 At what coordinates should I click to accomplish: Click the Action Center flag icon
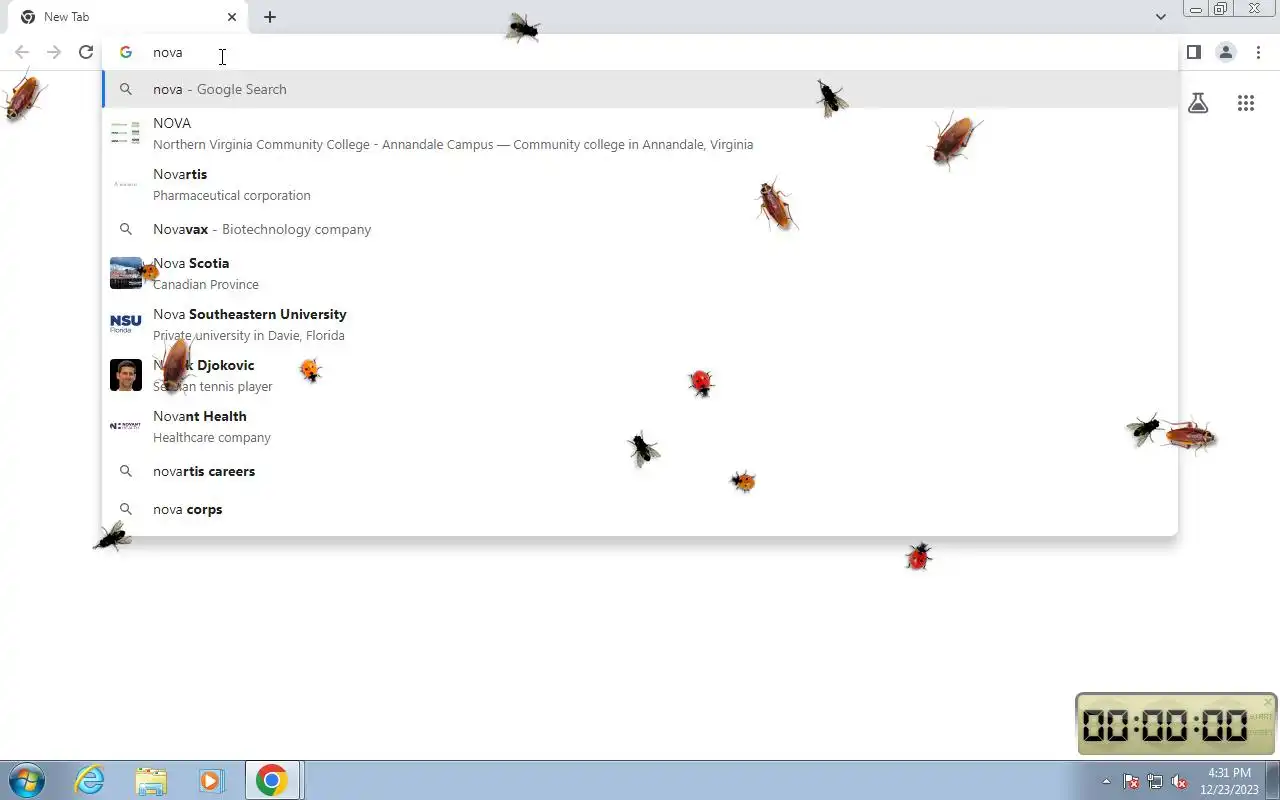pyautogui.click(x=1131, y=781)
